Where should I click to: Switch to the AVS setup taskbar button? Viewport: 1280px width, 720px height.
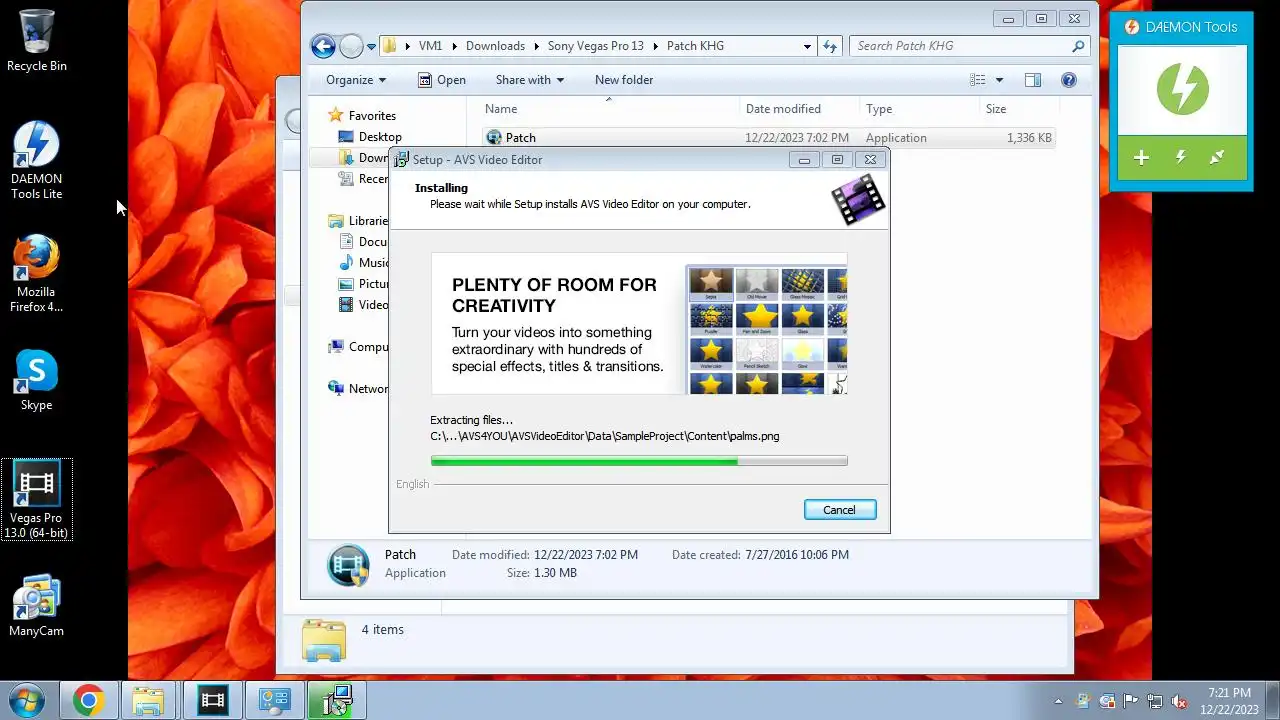coord(336,701)
